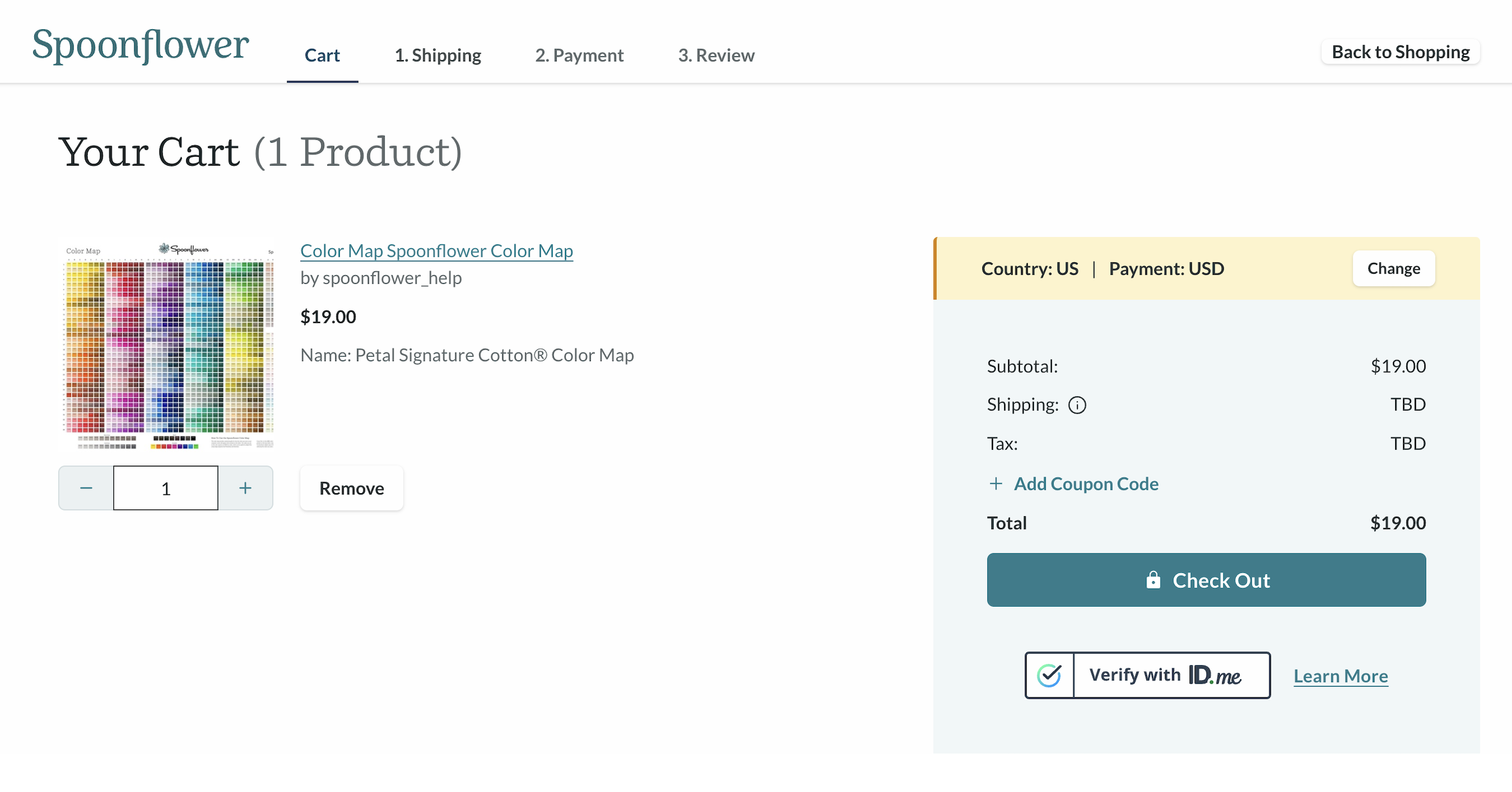The width and height of the screenshot is (1512, 792).
Task: Click the 'Subtotal:' label
Action: [x=1022, y=366]
